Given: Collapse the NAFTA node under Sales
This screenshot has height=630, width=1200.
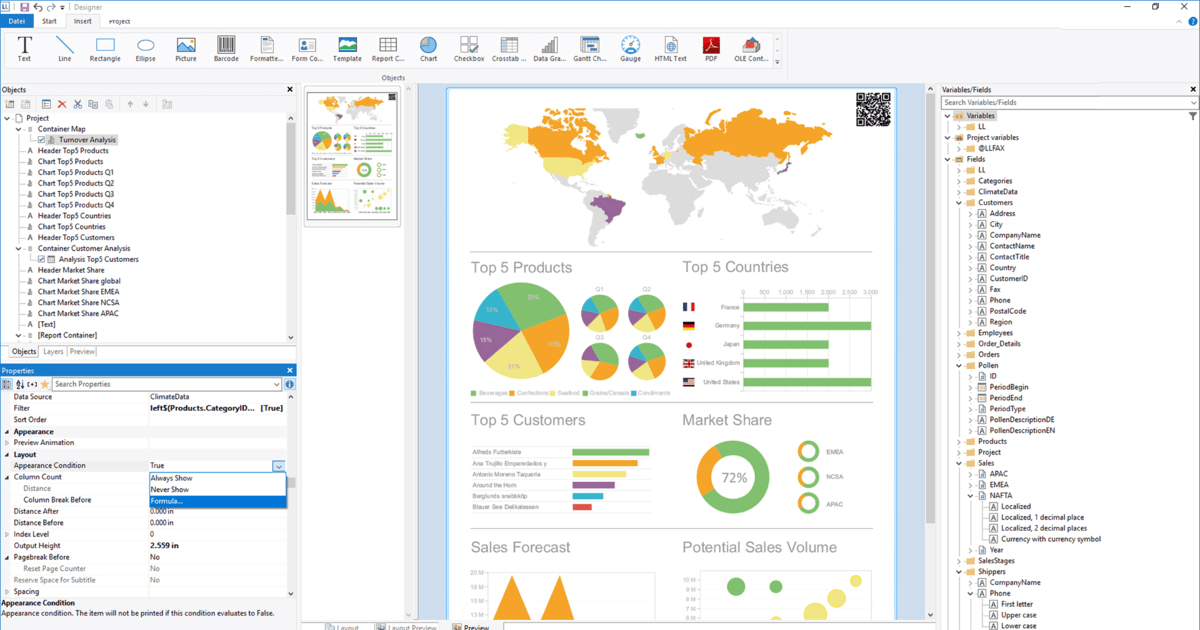Looking at the screenshot, I should click(x=970, y=495).
